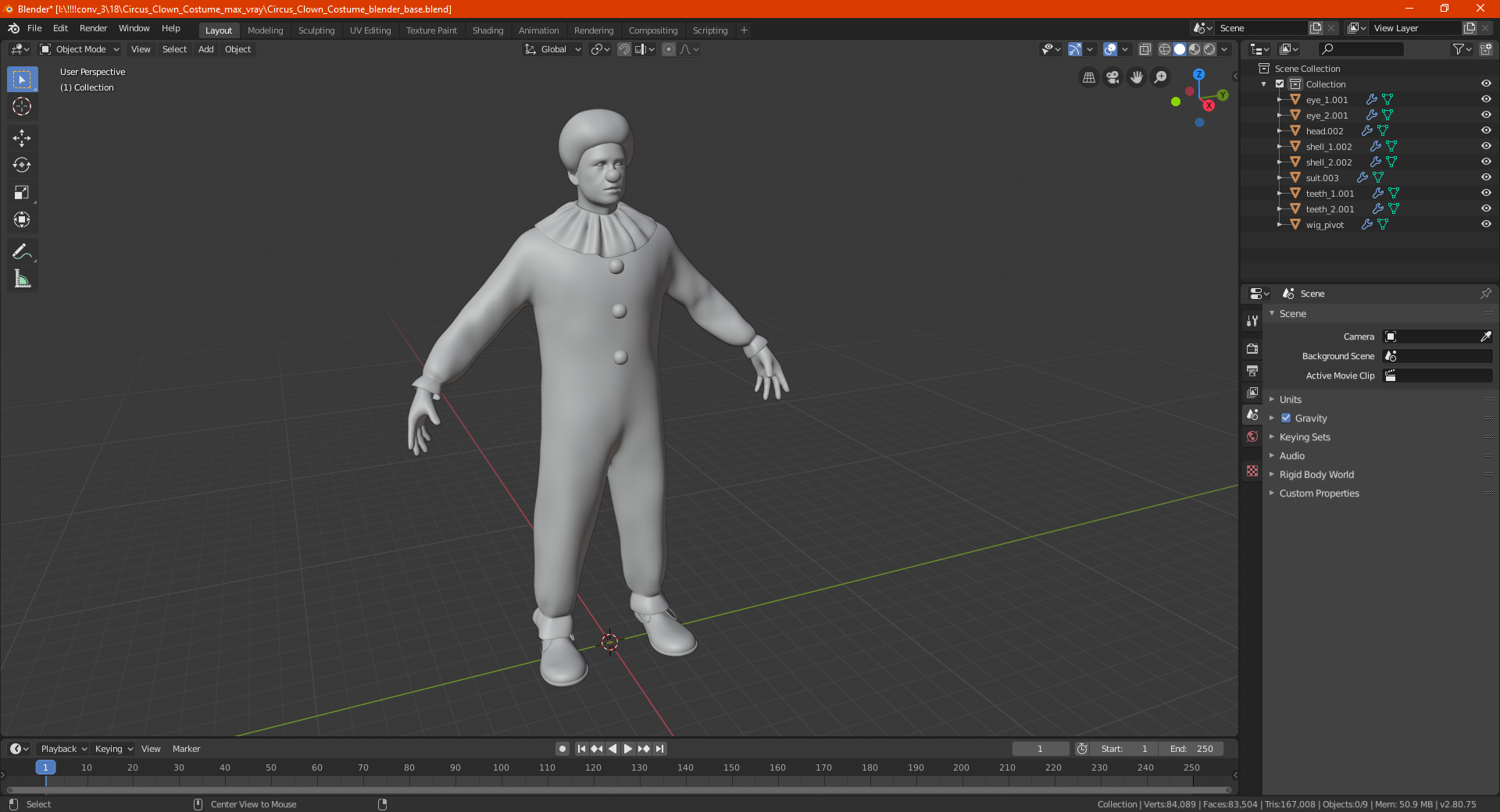Open the Object Mode dropdown
This screenshot has width=1500, height=812.
coord(80,49)
